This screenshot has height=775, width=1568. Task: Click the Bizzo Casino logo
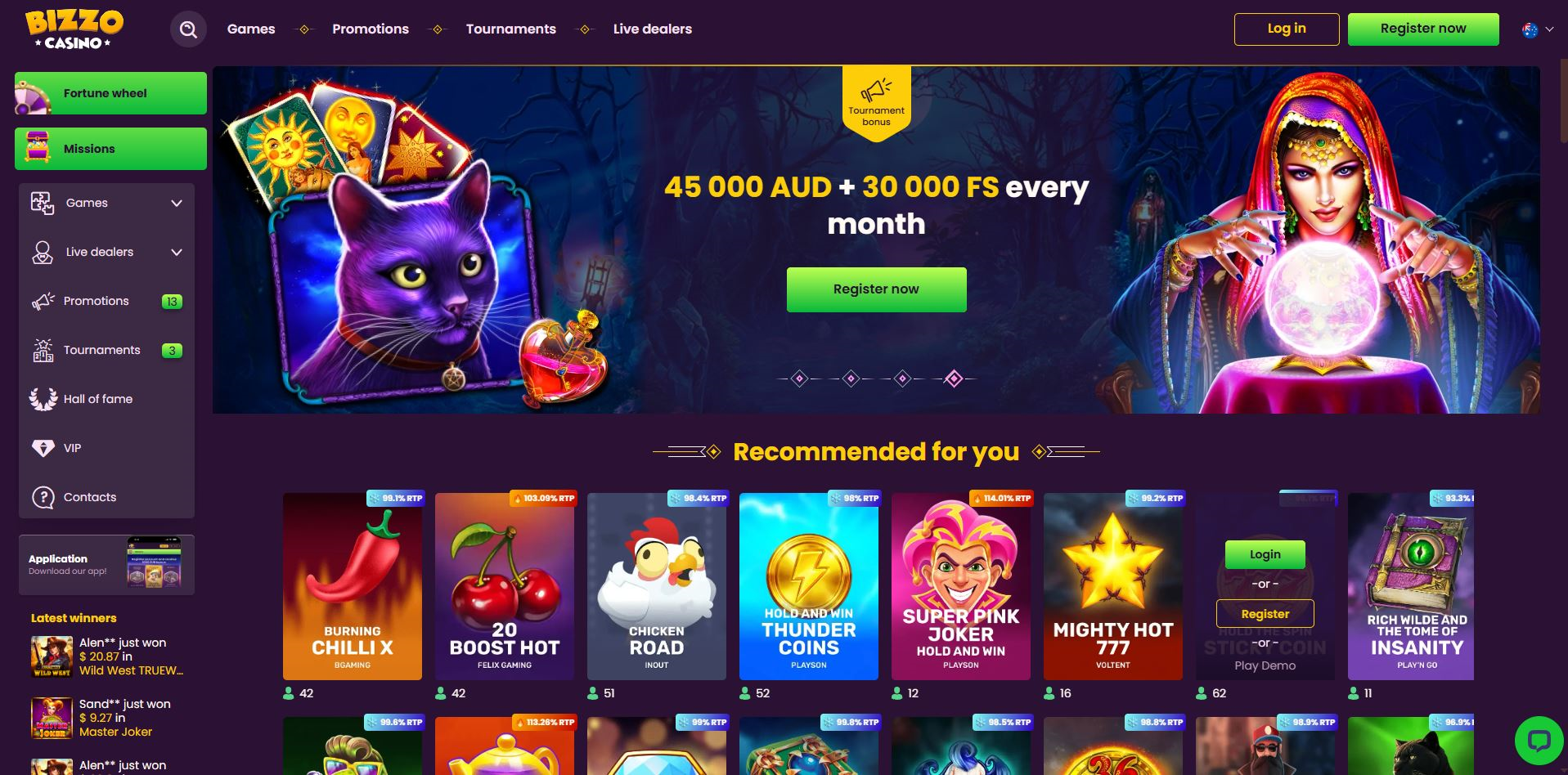click(74, 29)
